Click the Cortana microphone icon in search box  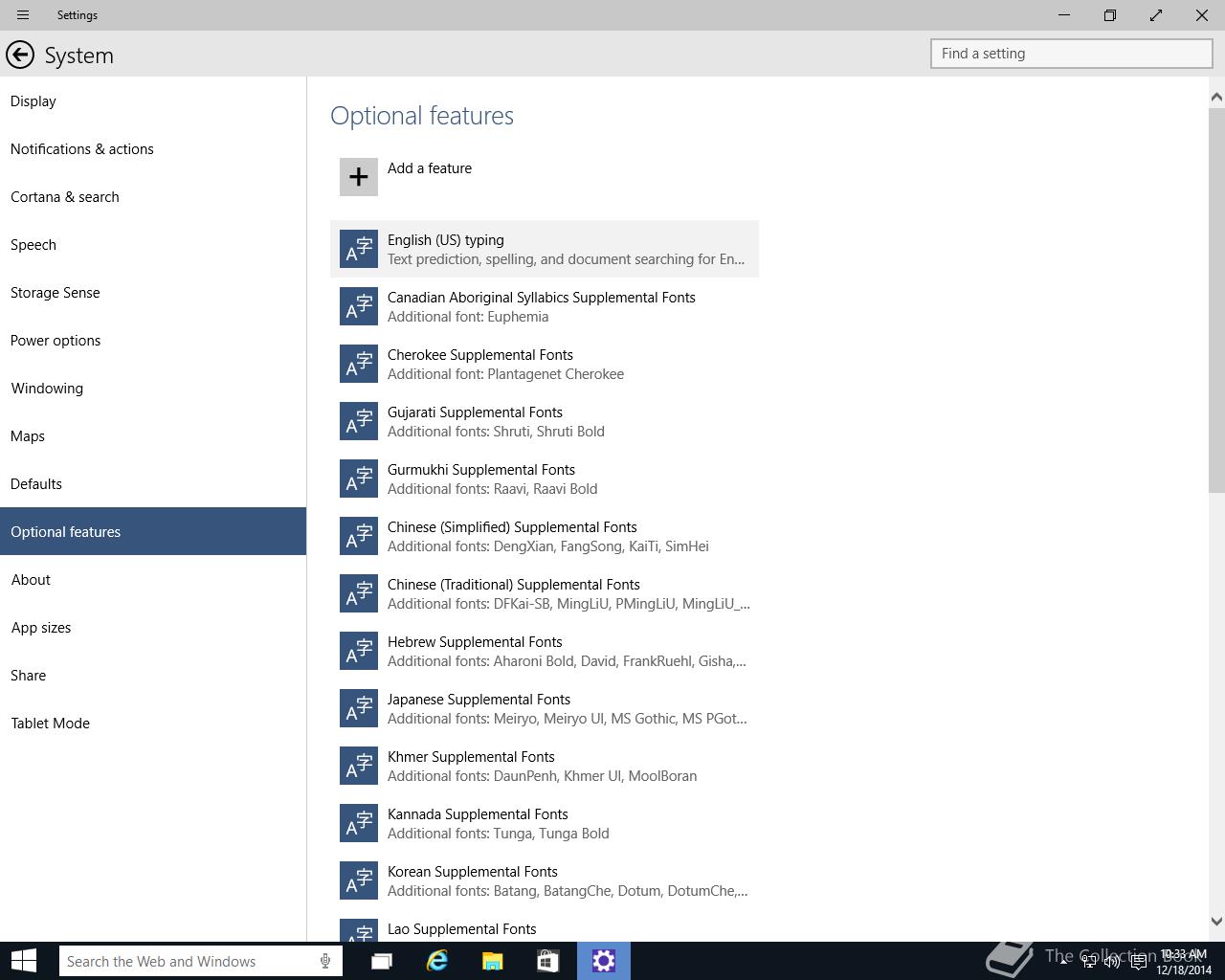325,961
